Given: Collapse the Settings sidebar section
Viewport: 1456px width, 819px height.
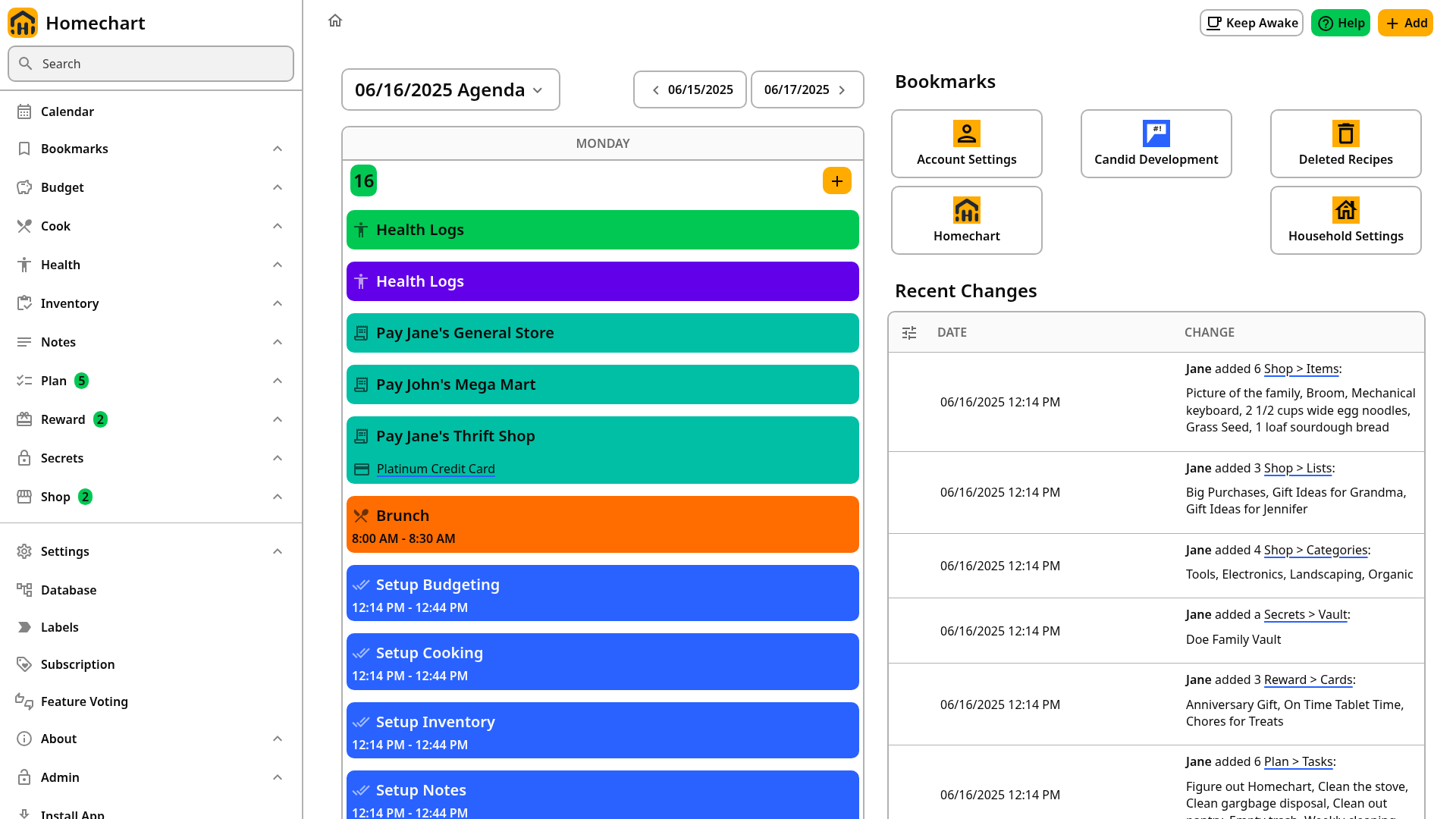Looking at the screenshot, I should click(278, 551).
